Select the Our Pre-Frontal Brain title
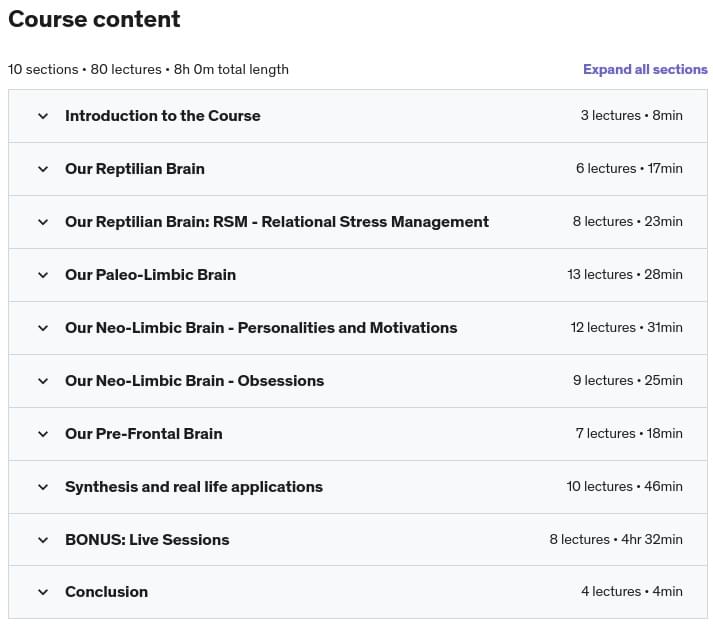This screenshot has height=629, width=713. (x=144, y=433)
